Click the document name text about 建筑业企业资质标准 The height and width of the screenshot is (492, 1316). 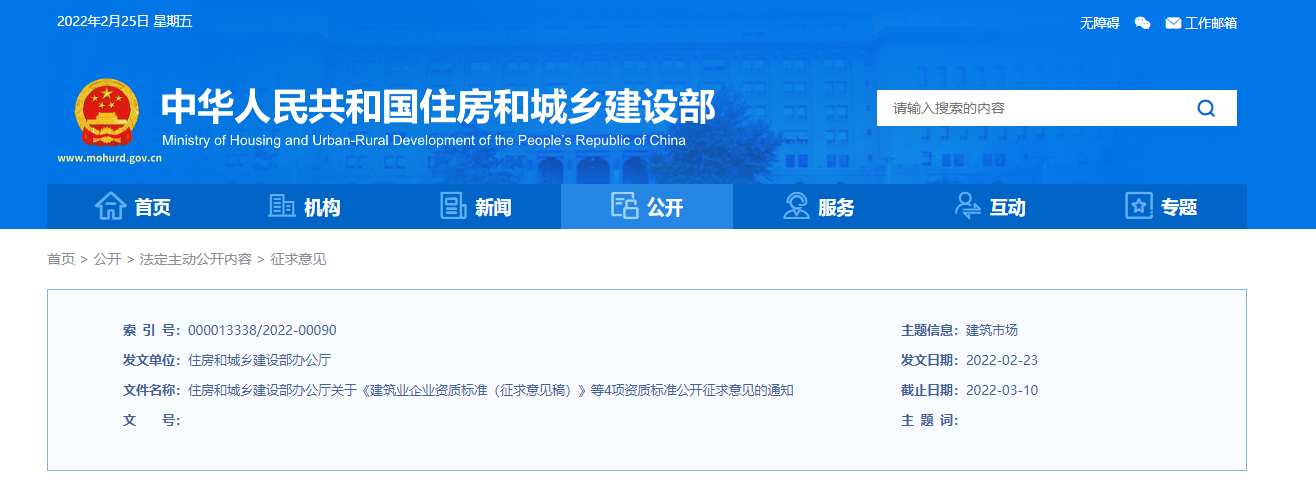tap(491, 390)
